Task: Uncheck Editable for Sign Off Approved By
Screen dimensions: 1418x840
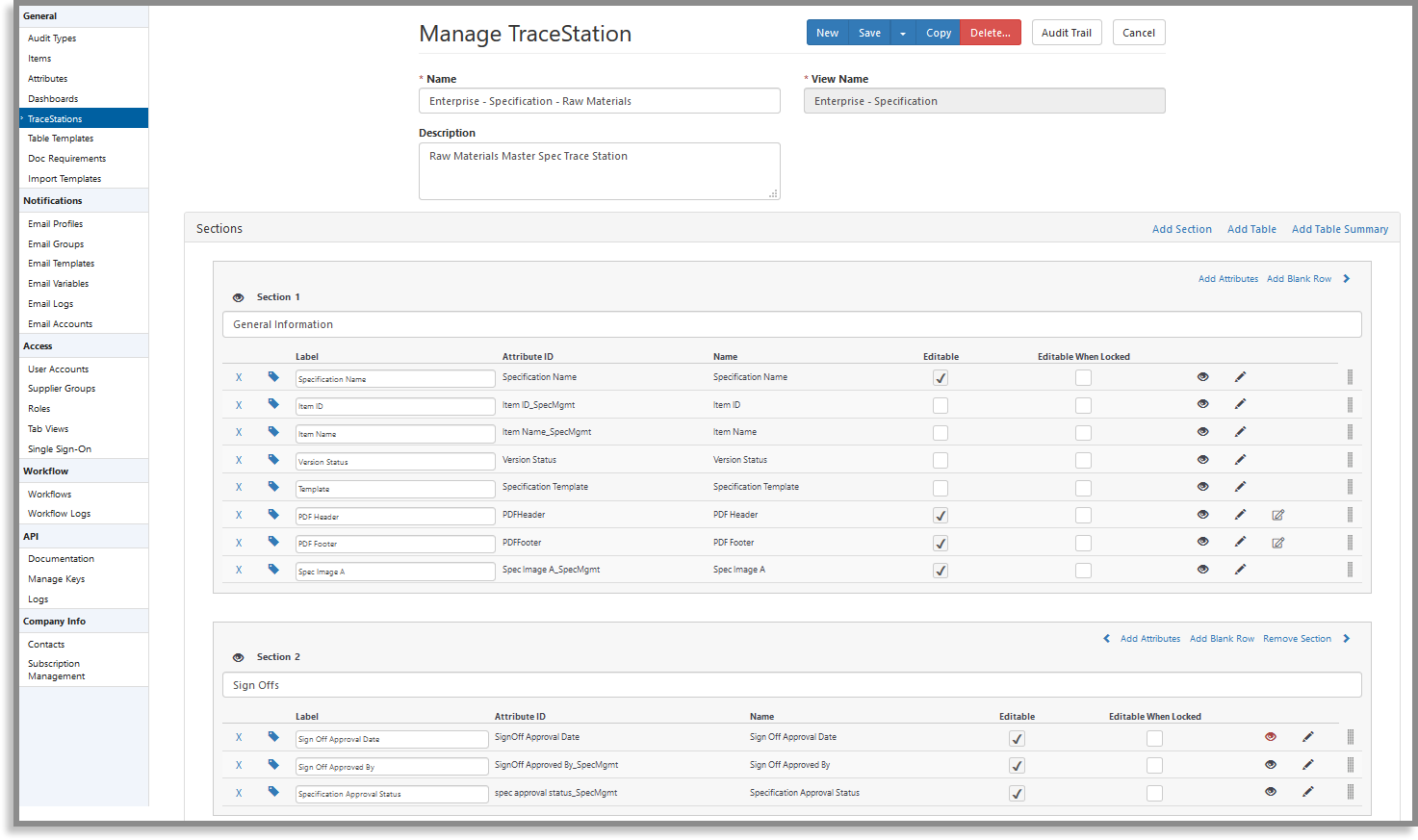Action: (x=1017, y=766)
